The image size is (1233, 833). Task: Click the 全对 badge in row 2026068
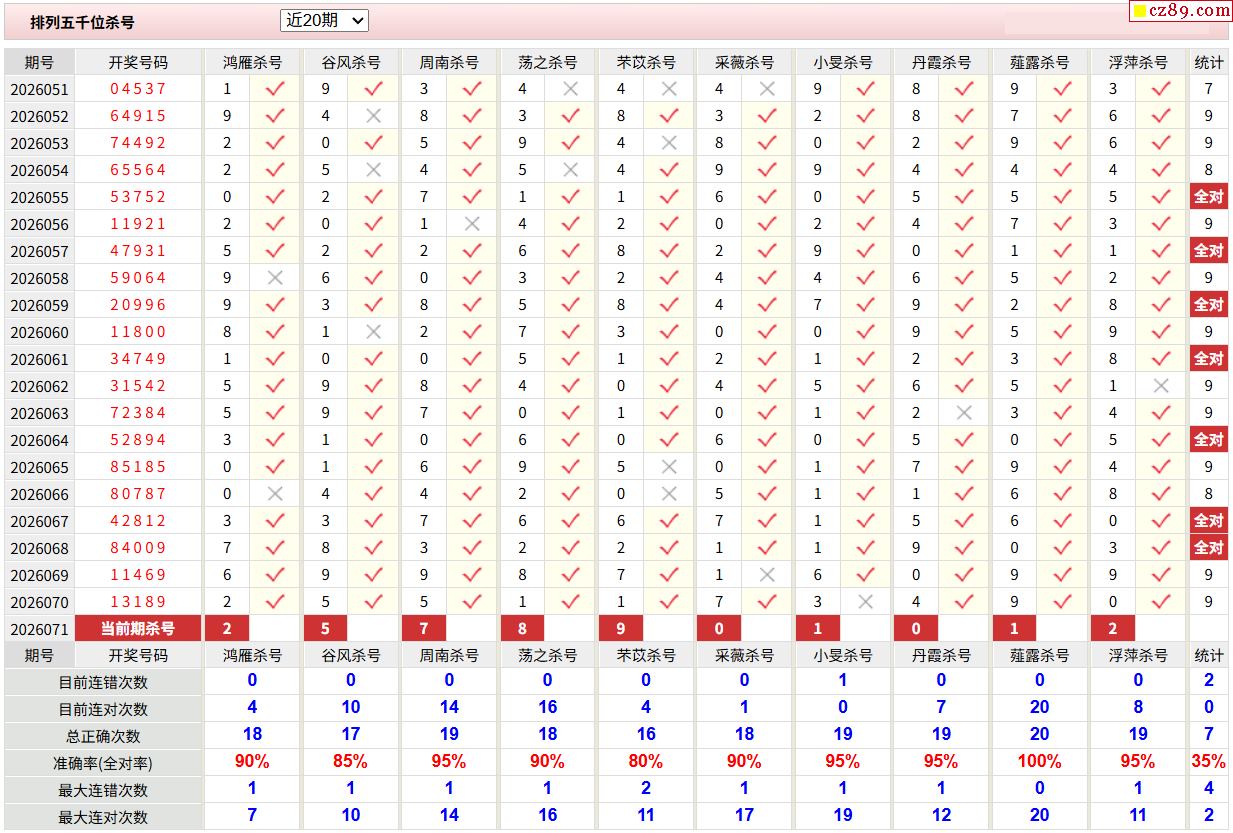(x=1209, y=547)
